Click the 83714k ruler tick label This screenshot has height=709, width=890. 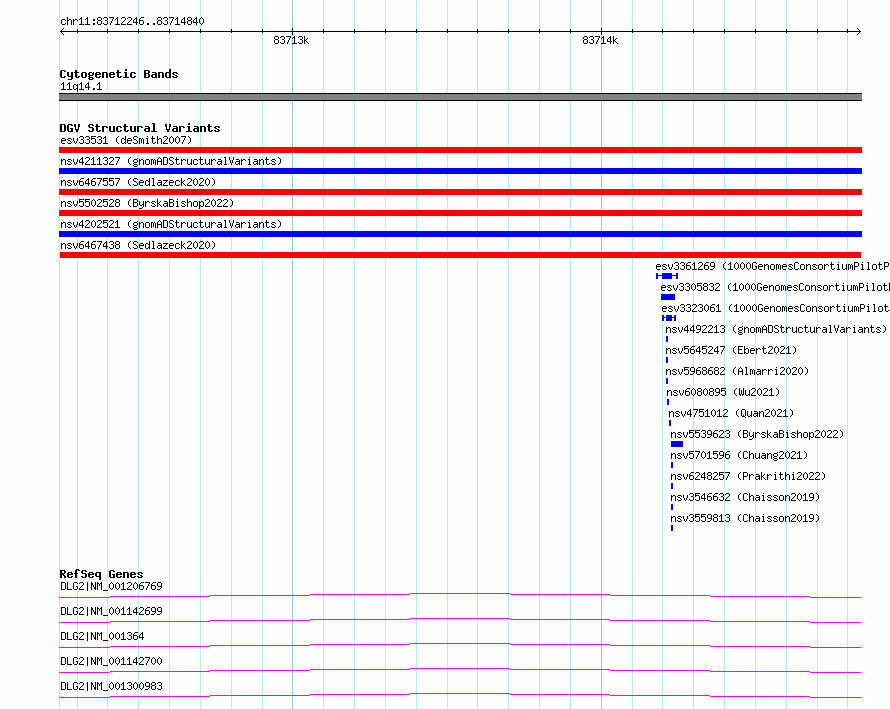(x=600, y=40)
